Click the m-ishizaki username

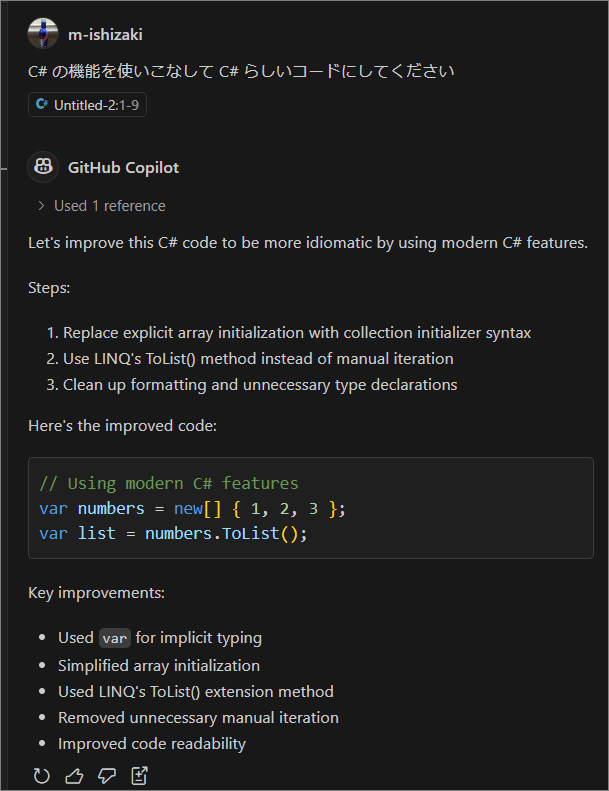tap(105, 34)
